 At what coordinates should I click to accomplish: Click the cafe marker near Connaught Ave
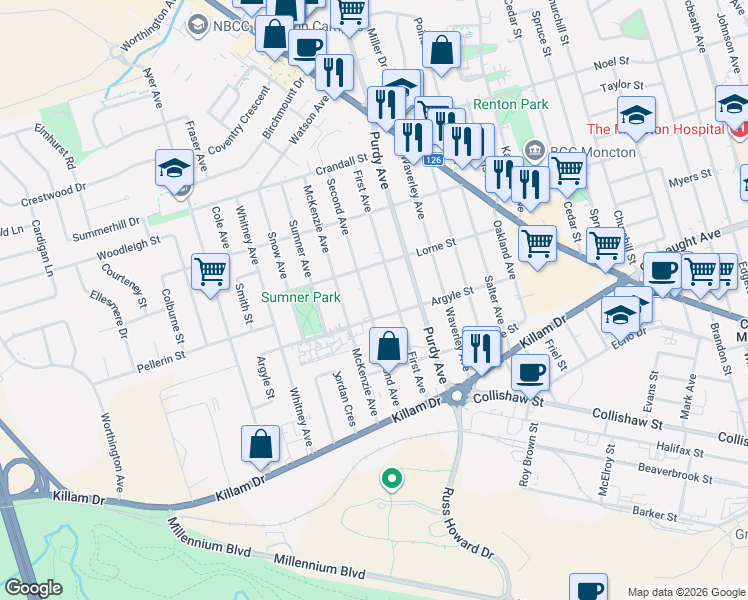(x=663, y=274)
